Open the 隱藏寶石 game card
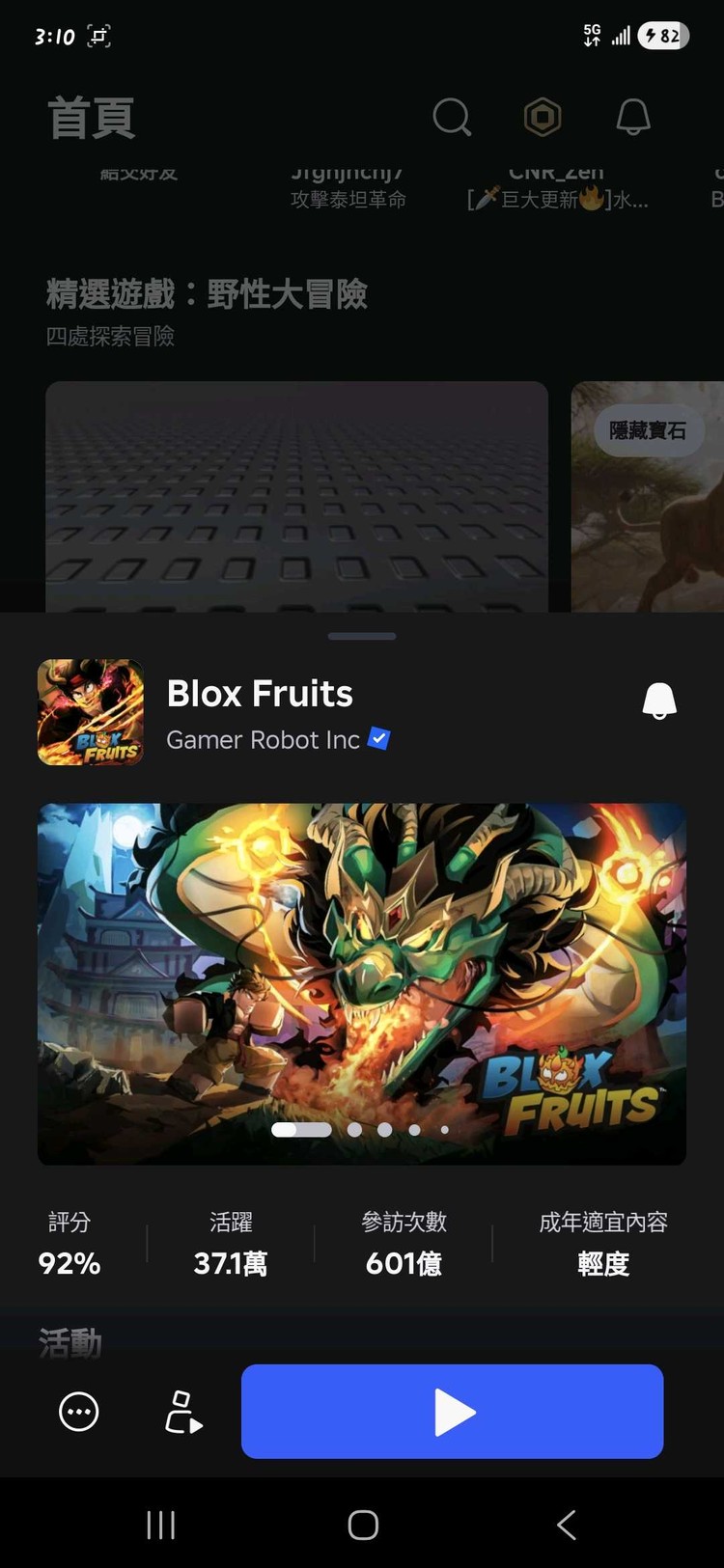This screenshot has height=1568, width=724. coord(648,497)
